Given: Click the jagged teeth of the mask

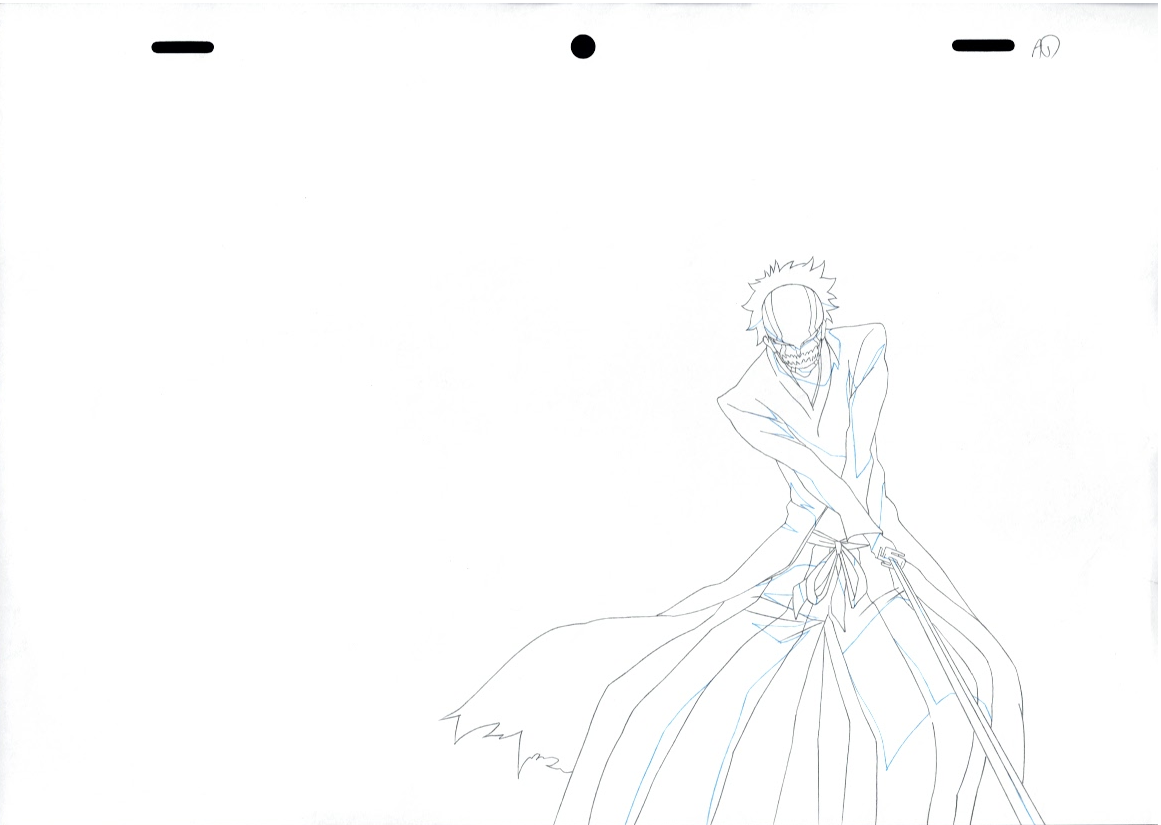Looking at the screenshot, I should (800, 355).
